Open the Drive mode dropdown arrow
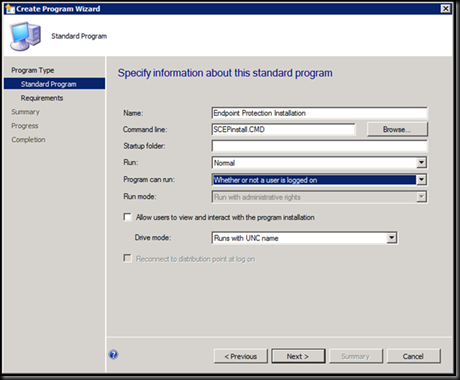The height and width of the screenshot is (380, 460). tap(391, 238)
